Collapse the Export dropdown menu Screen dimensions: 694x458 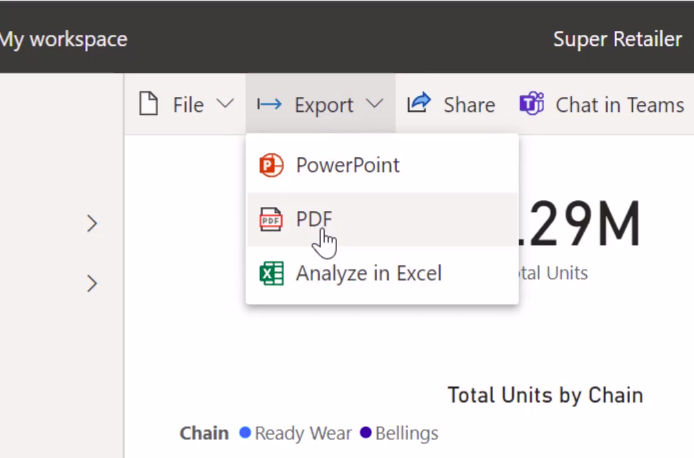point(320,104)
